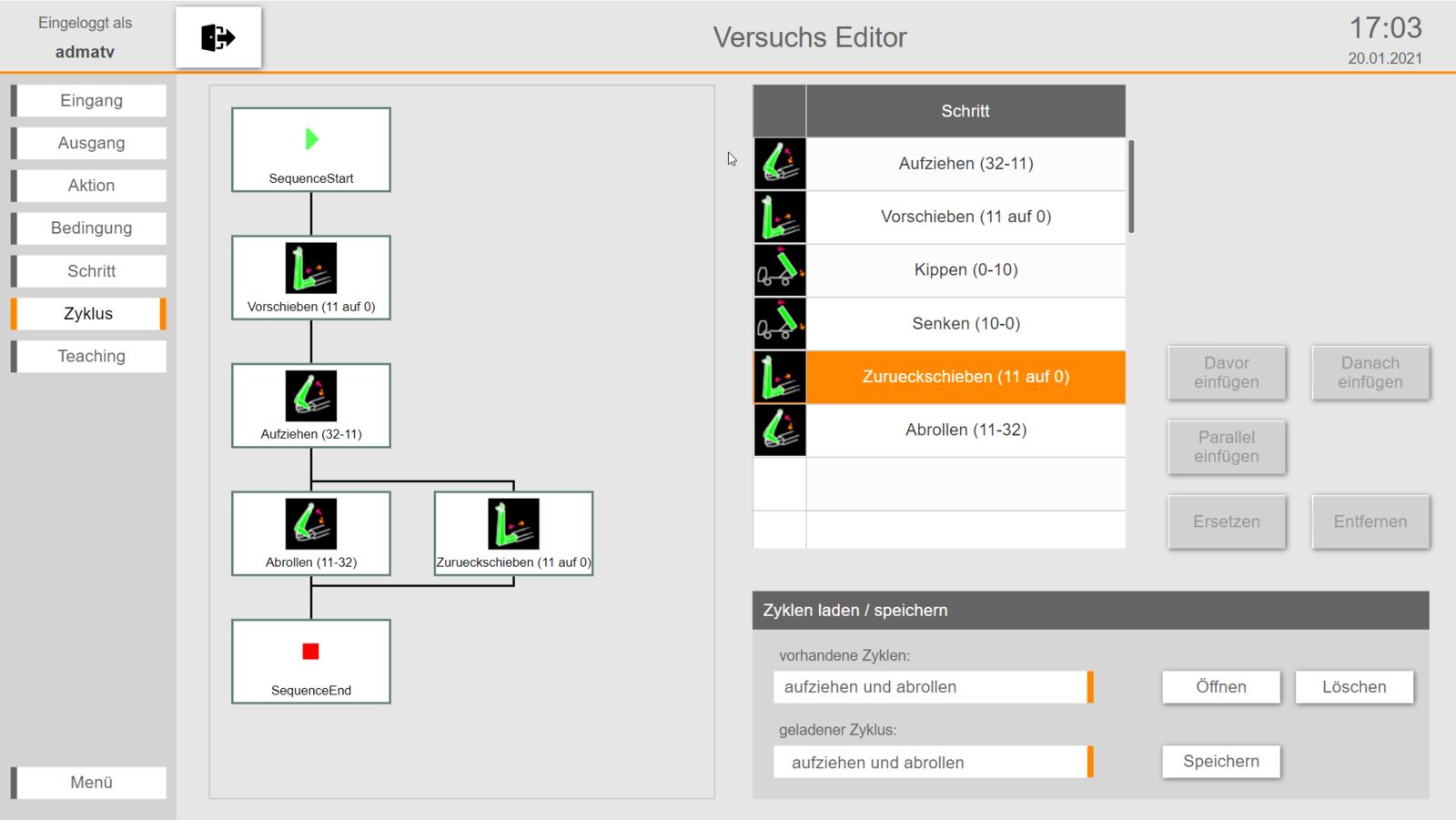This screenshot has width=1456, height=820.
Task: Click the Senken (10-0) row icon
Action: (x=780, y=323)
